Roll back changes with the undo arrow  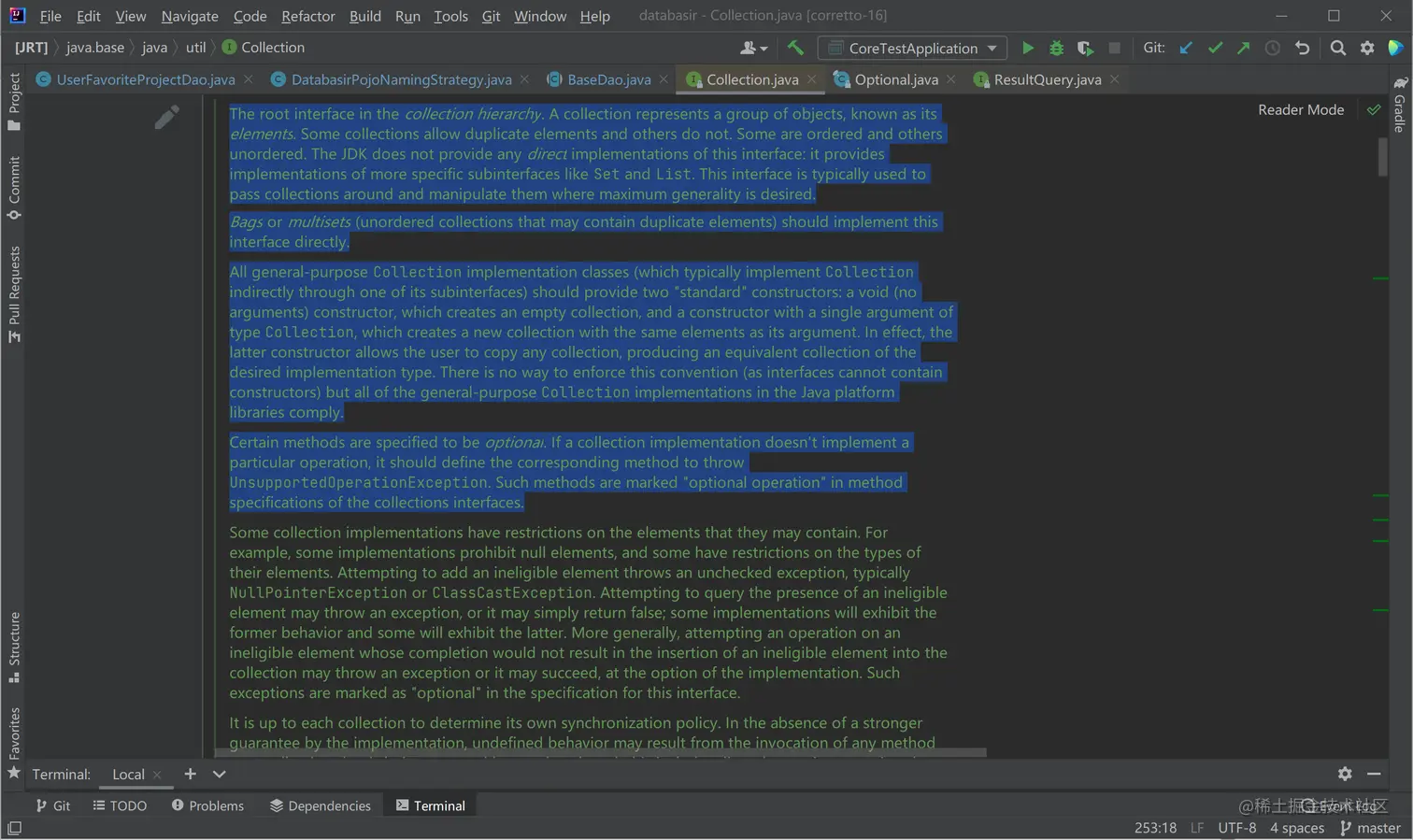[1302, 48]
